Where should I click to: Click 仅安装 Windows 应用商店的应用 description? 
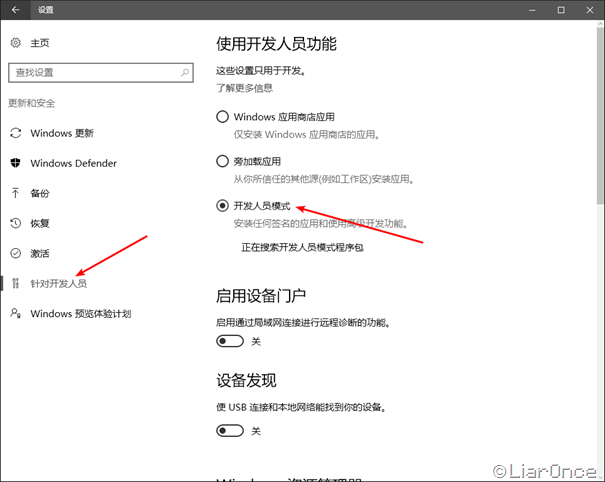pos(306,134)
